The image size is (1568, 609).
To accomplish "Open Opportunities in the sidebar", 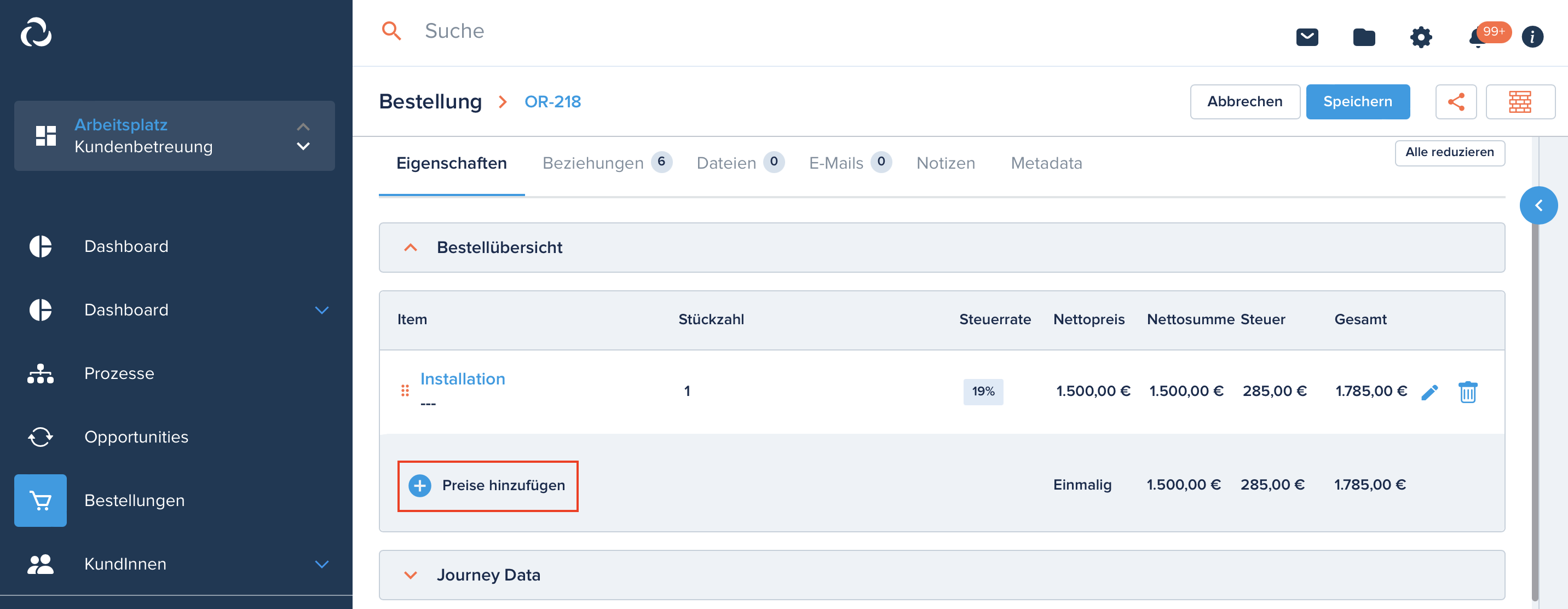I will (x=136, y=436).
